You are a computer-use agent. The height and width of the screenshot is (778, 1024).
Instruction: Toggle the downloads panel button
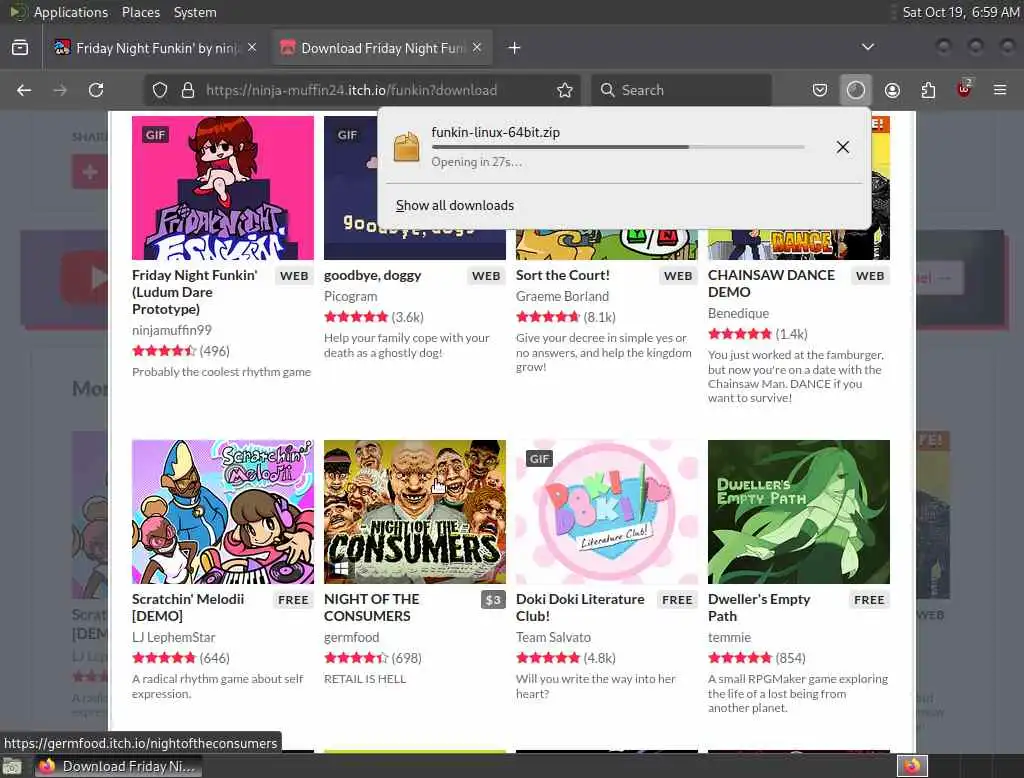pos(856,90)
